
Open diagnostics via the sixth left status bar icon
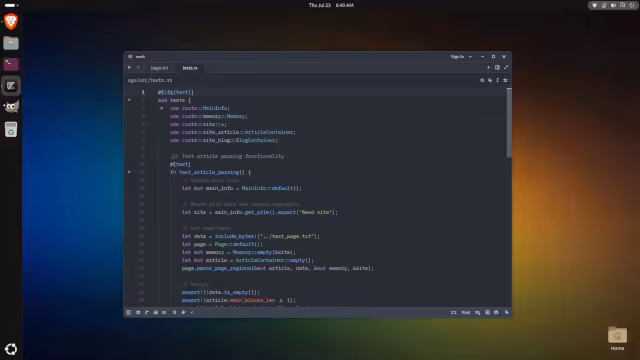point(174,313)
